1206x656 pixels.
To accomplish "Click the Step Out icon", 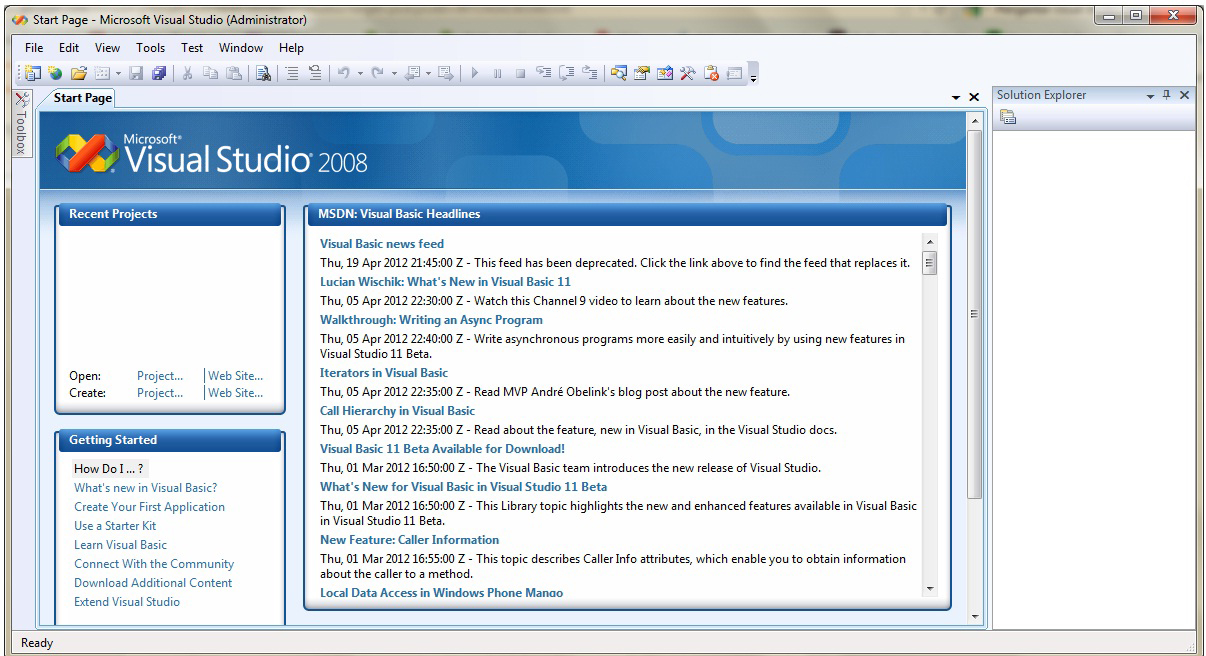I will click(592, 73).
